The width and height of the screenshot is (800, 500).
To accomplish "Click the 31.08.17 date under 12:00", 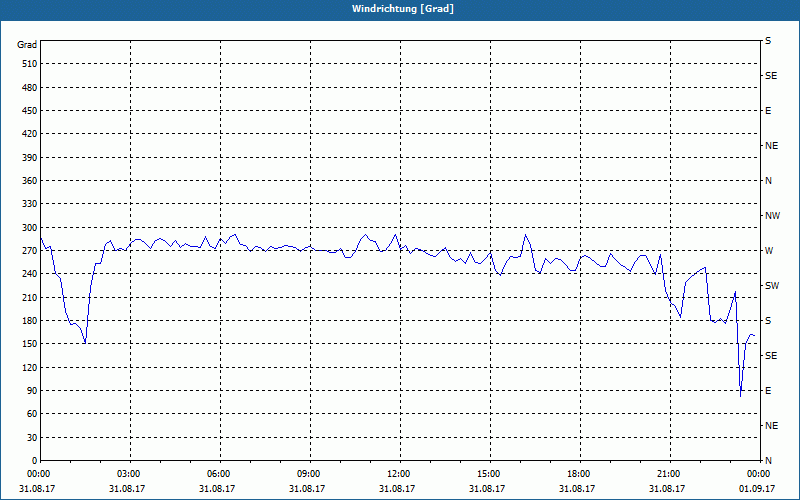I will tap(396, 488).
